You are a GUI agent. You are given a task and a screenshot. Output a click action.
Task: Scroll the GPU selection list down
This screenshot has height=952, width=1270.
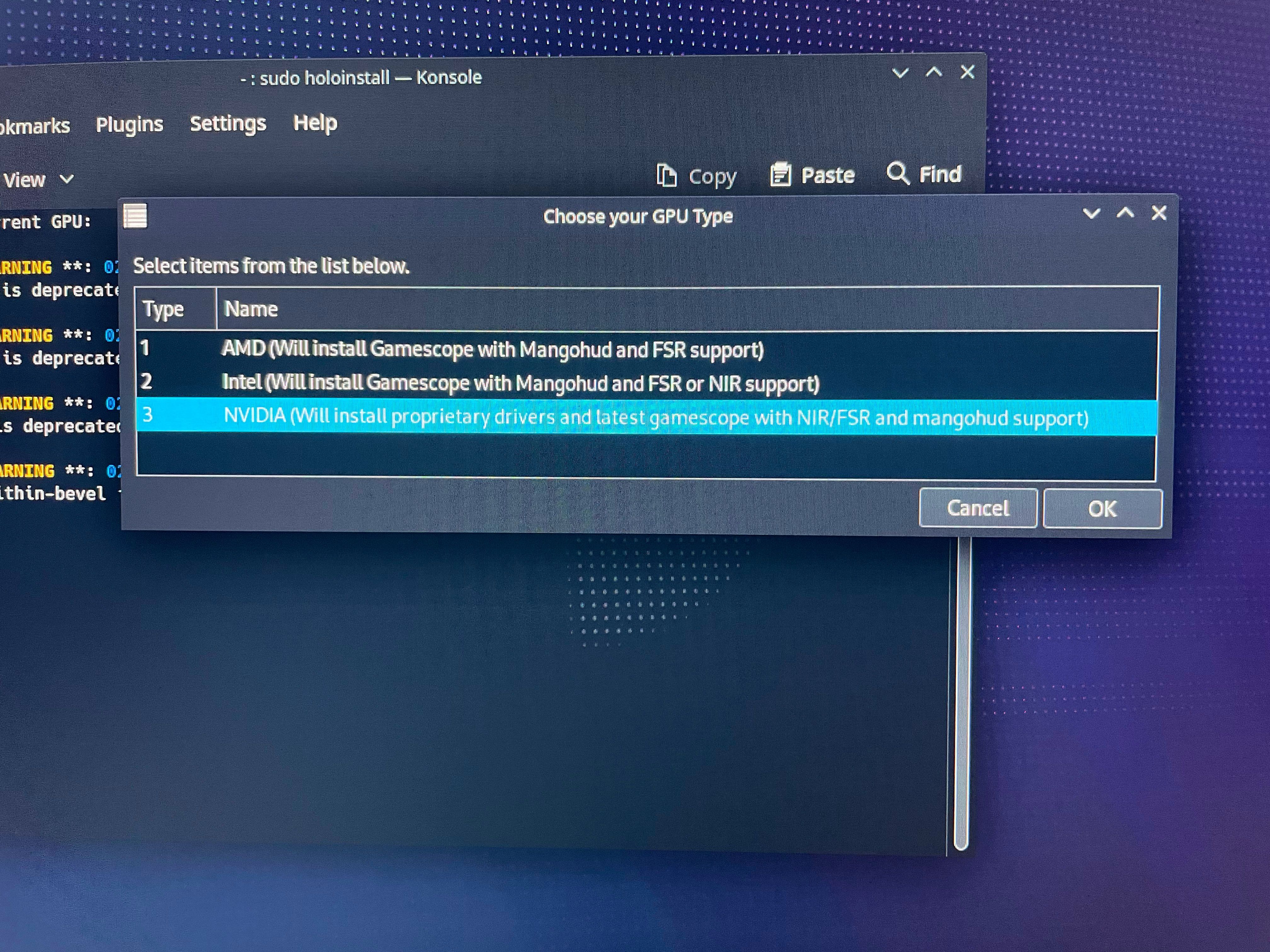tap(1152, 470)
